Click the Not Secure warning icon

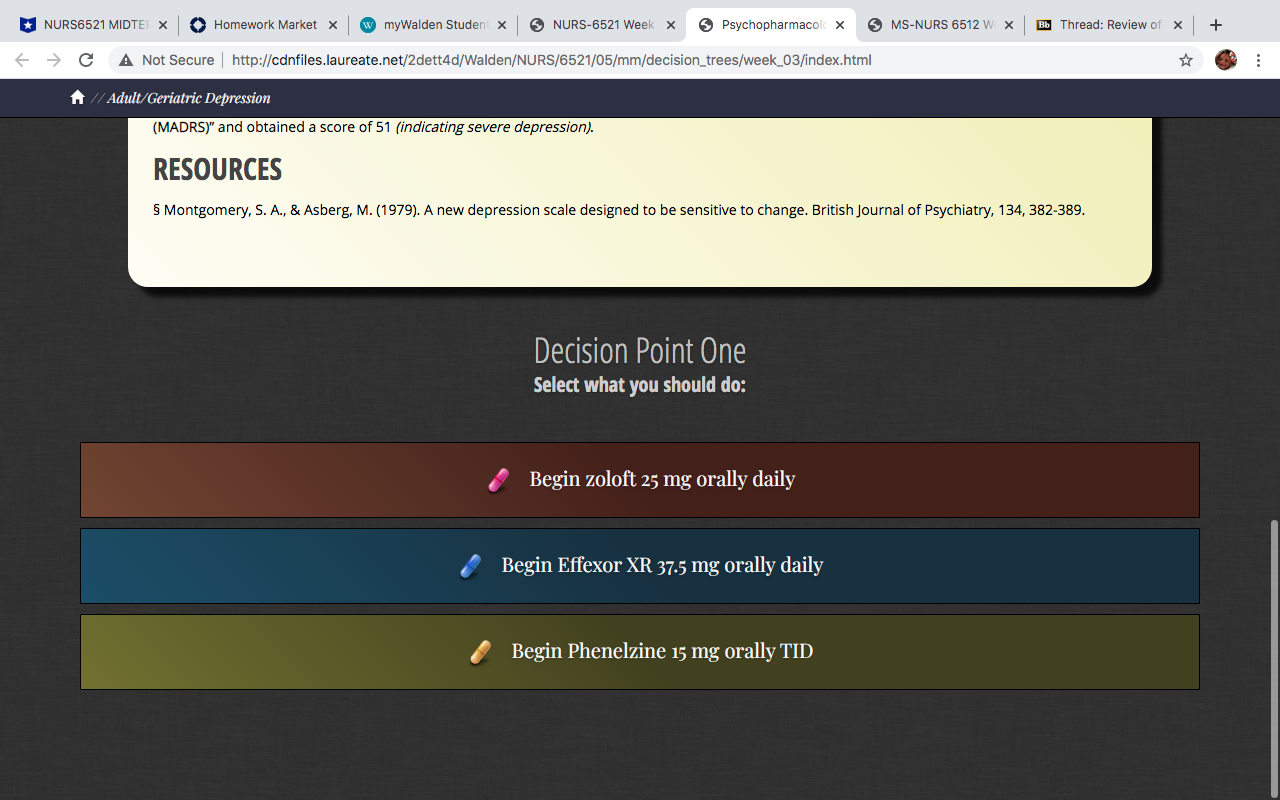[x=126, y=60]
